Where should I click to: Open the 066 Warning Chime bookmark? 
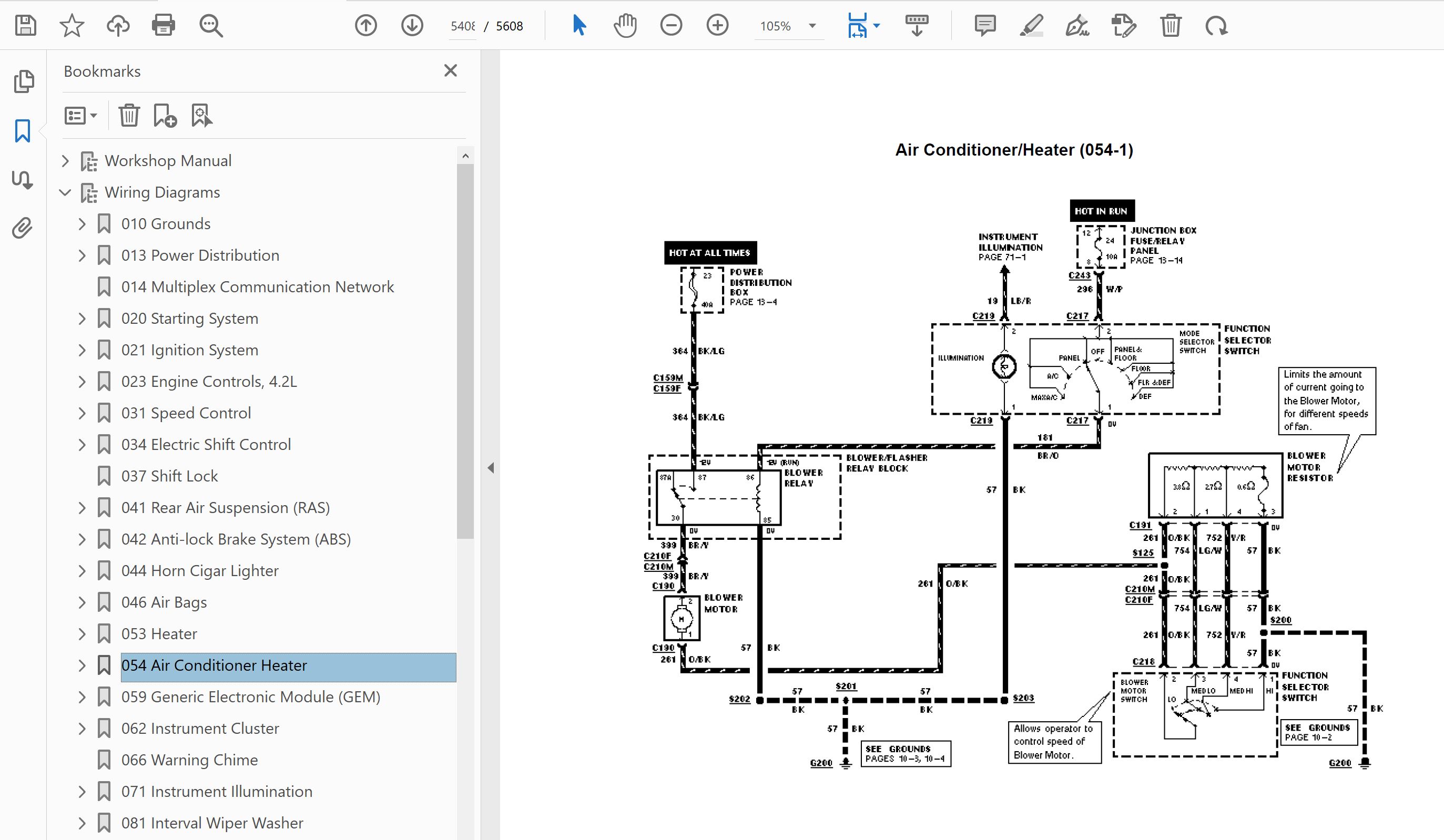[x=189, y=760]
